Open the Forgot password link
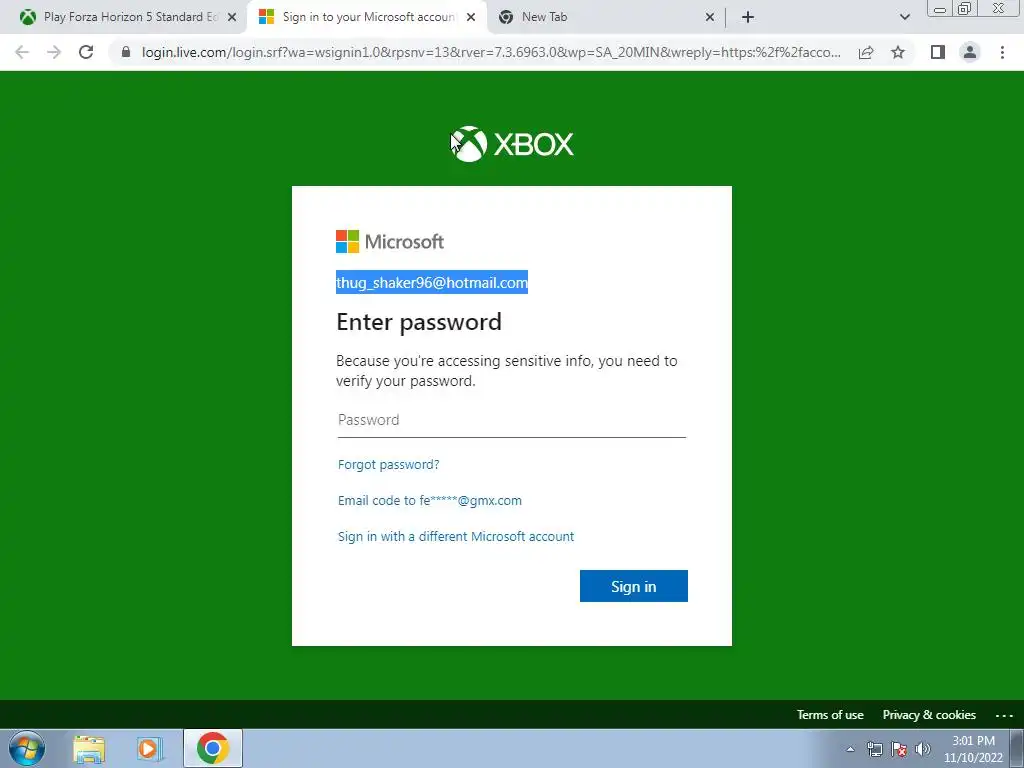The image size is (1024, 768). (x=389, y=464)
